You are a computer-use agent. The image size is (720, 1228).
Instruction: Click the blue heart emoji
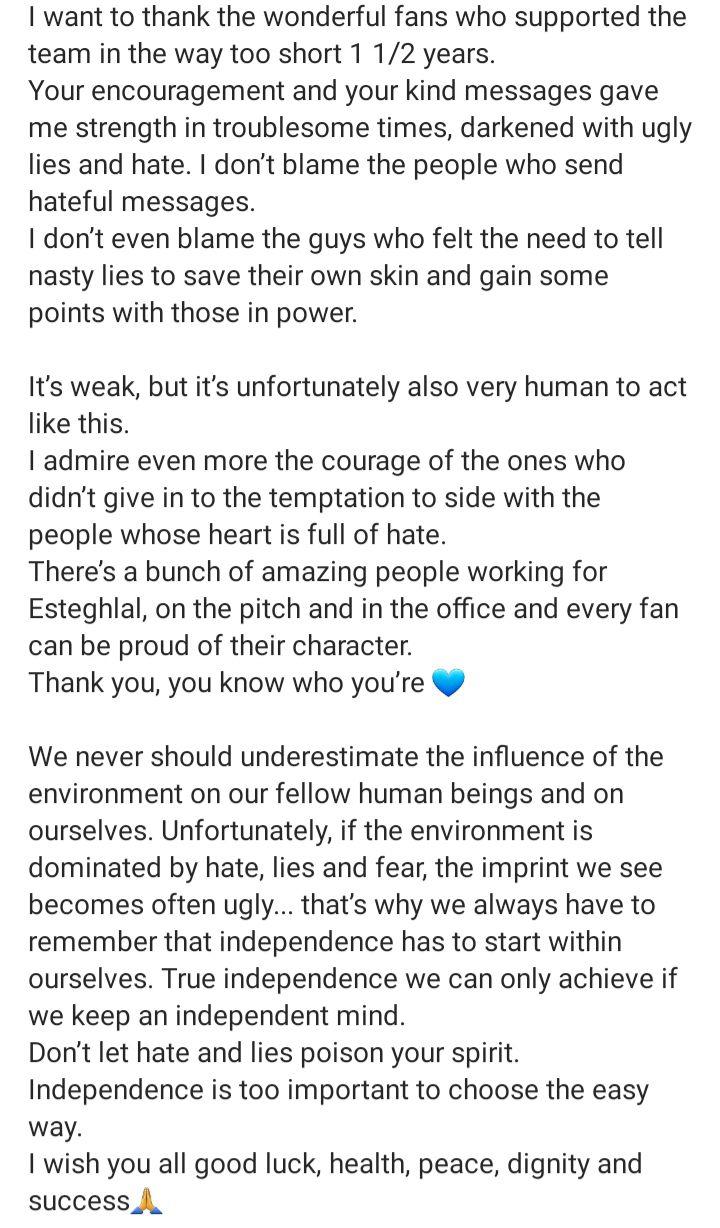point(448,684)
